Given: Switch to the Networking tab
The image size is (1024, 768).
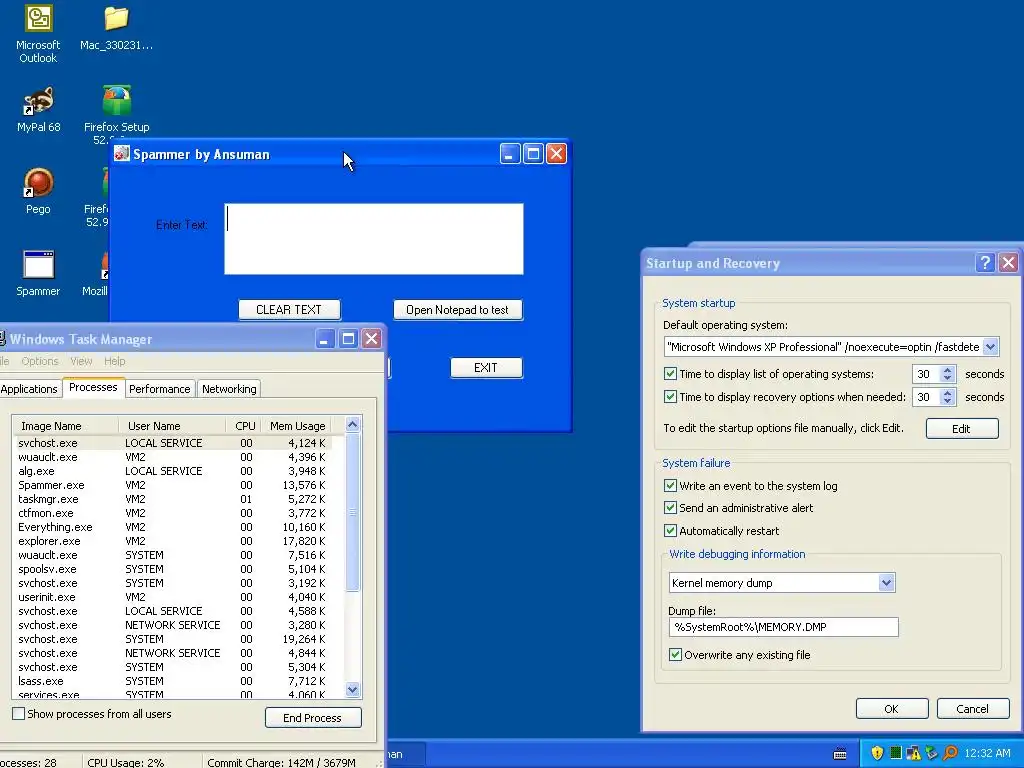Looking at the screenshot, I should pos(229,389).
